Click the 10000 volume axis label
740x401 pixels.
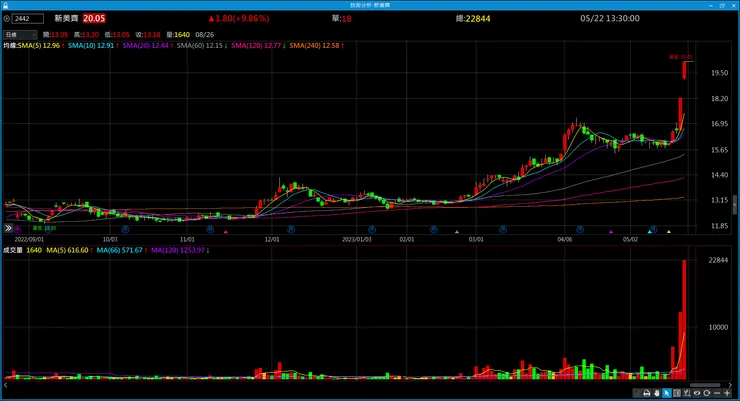pyautogui.click(x=718, y=327)
